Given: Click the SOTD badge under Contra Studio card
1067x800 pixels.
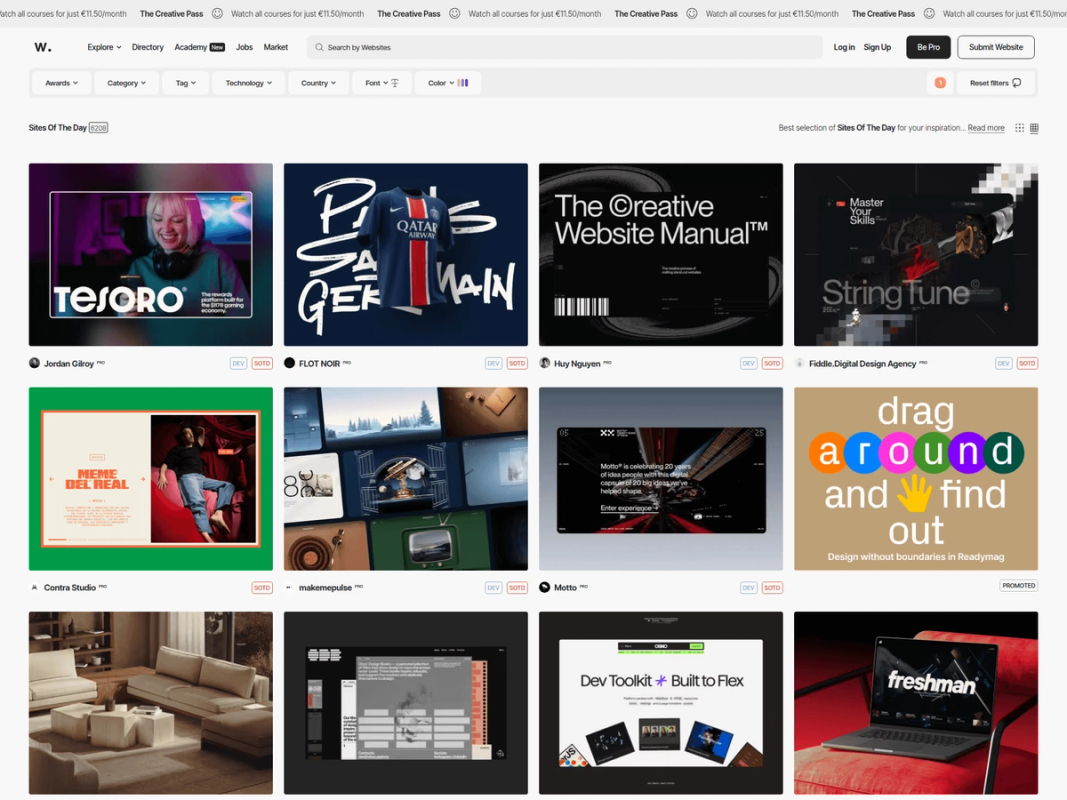Looking at the screenshot, I should [x=262, y=587].
